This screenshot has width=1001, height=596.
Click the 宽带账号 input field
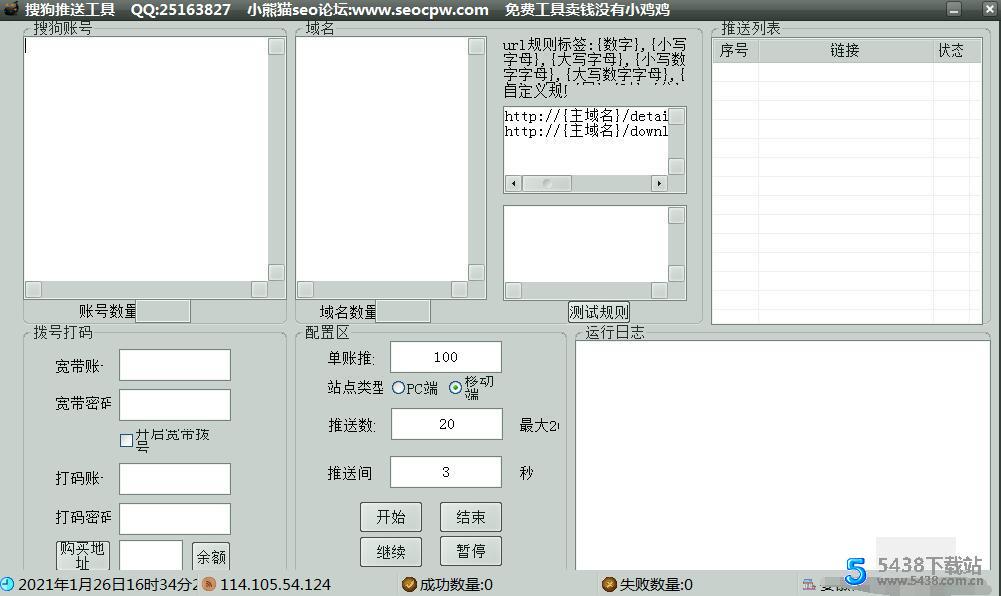[175, 365]
